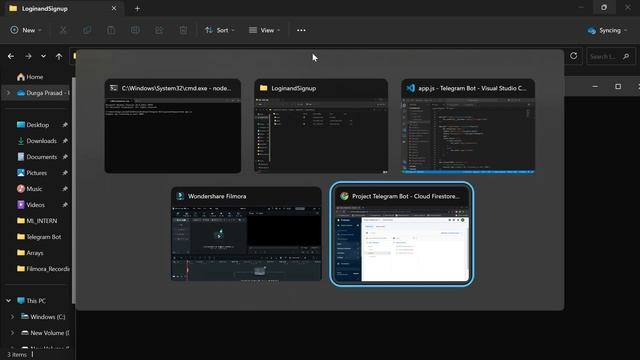Unpin Pictures using its pin icon
Screen dimensions: 640x360
point(65,173)
